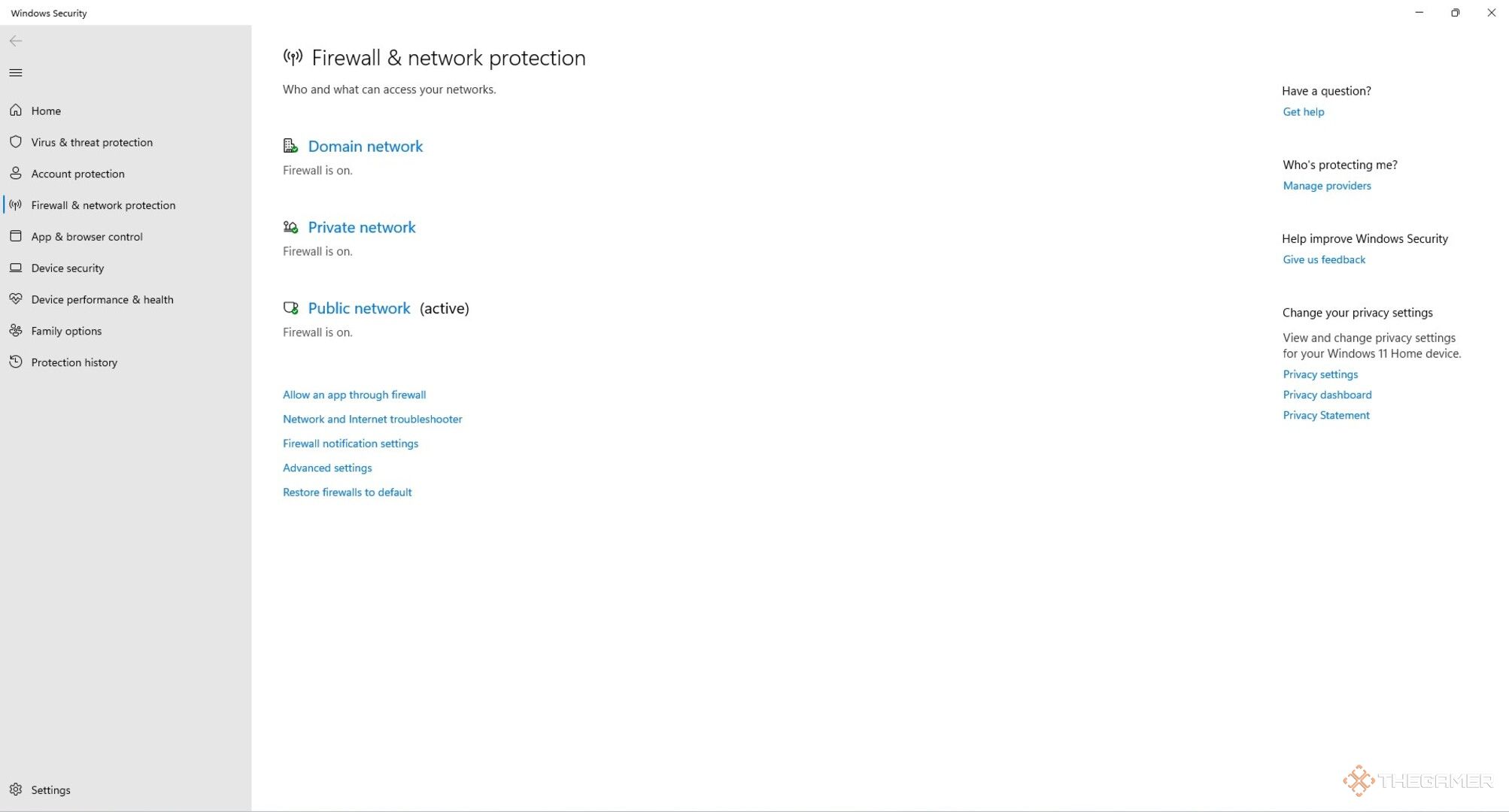Select Protection history menu item
Screen dimensions: 1509x812
(75, 361)
